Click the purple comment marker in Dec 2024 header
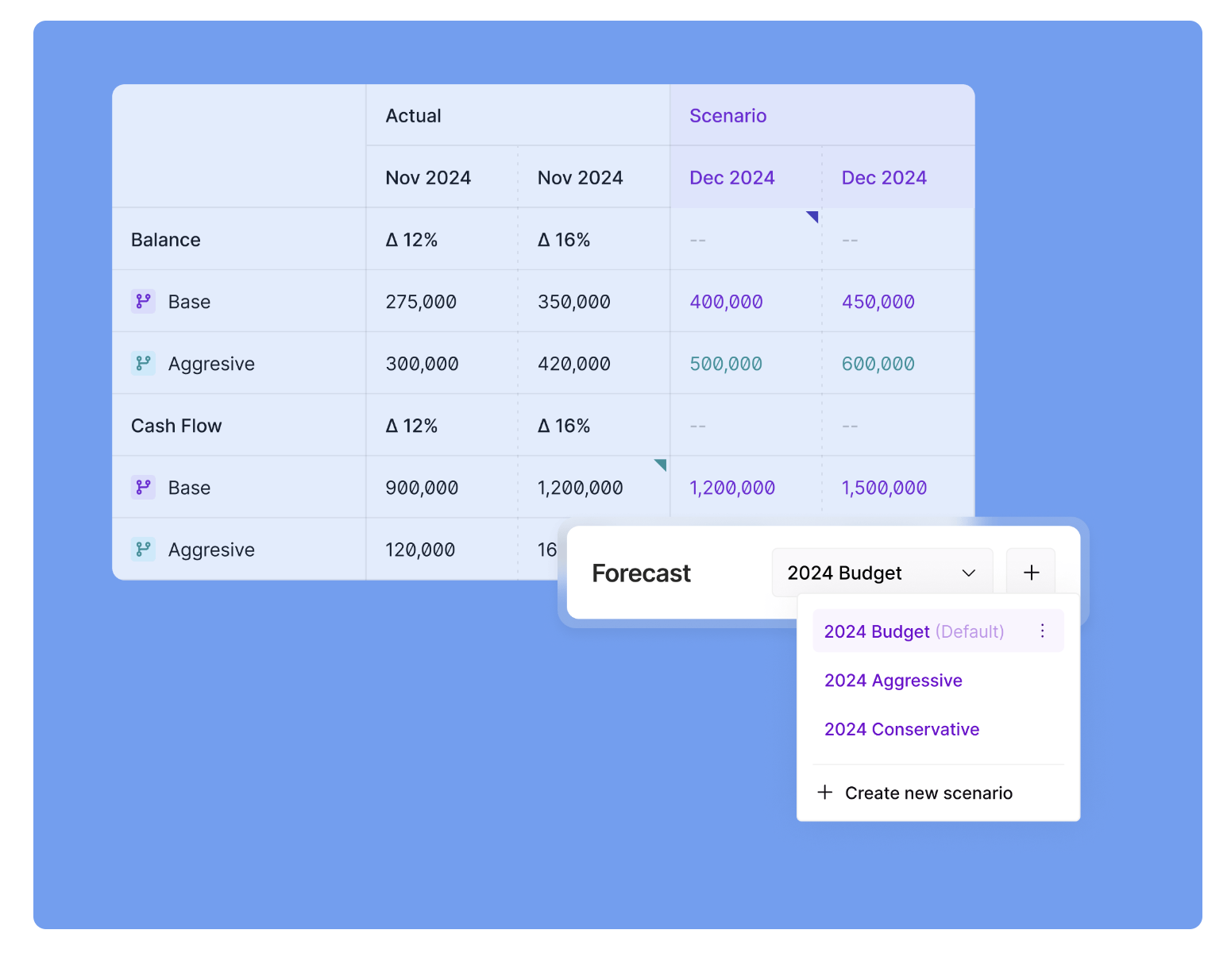 (x=812, y=216)
